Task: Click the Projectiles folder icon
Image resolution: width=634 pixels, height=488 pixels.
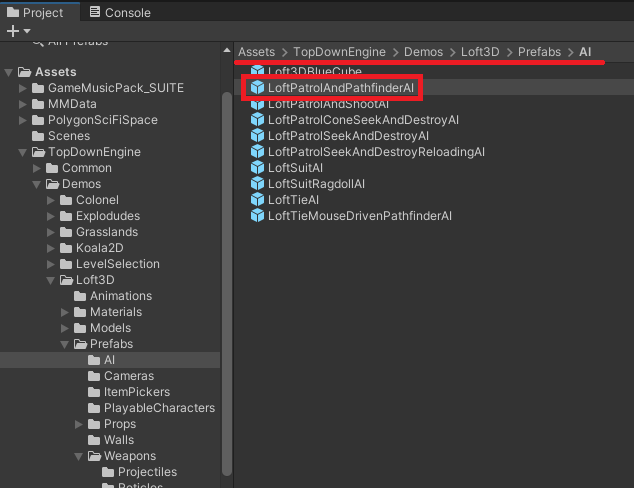Action: (x=108, y=472)
